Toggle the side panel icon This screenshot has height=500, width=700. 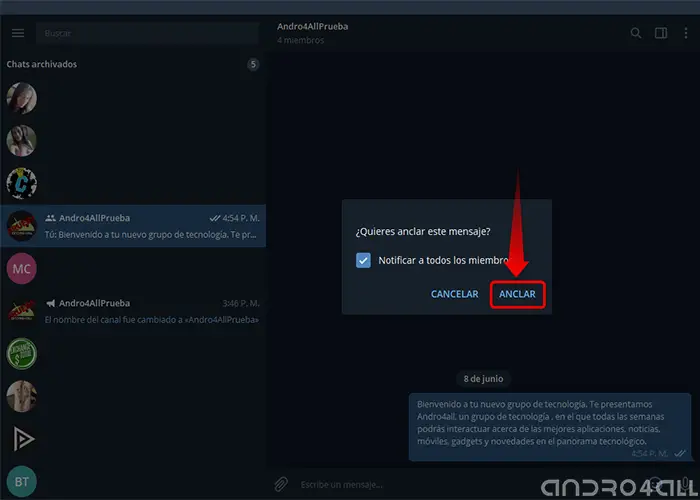pyautogui.click(x=661, y=33)
